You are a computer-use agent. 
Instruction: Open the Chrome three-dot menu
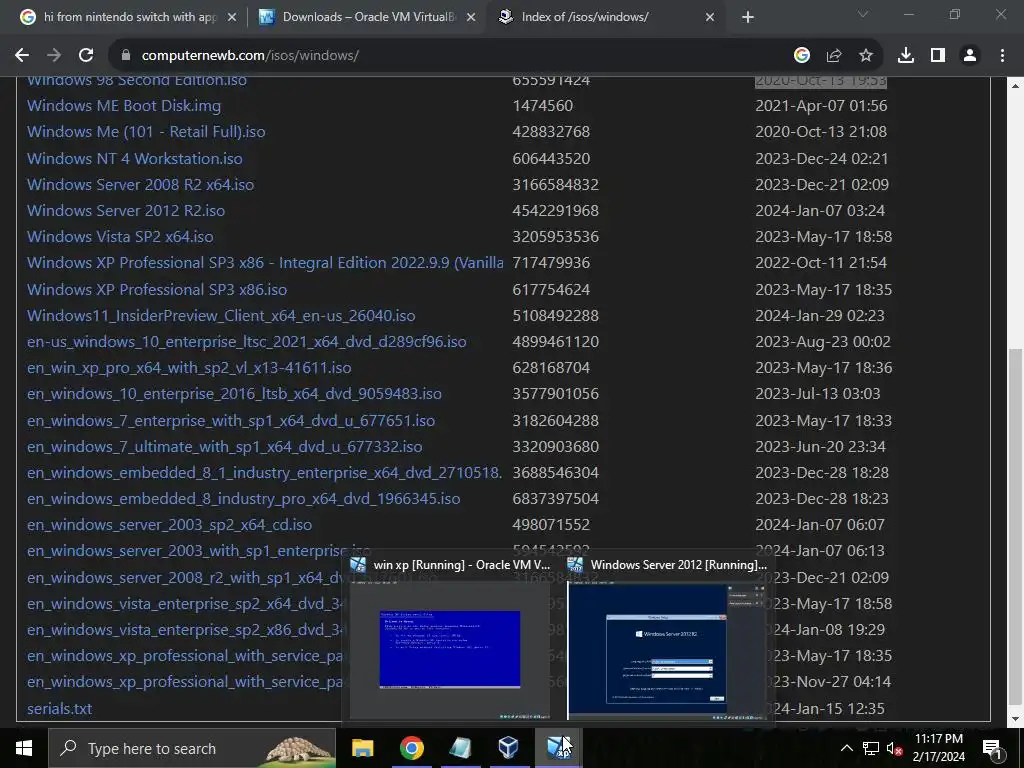click(x=1002, y=56)
